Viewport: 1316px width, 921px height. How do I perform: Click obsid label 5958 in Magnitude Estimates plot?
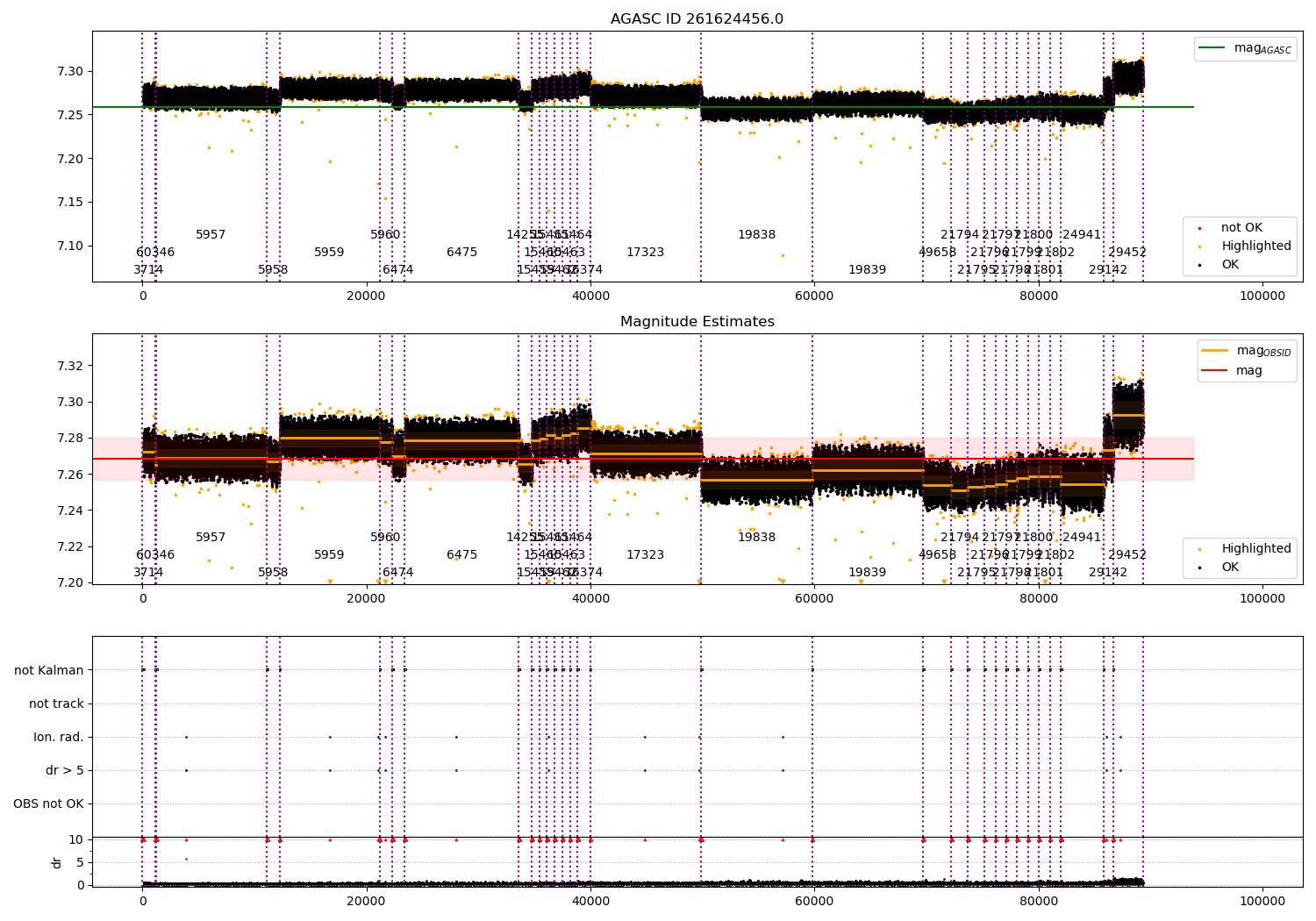pos(273,573)
